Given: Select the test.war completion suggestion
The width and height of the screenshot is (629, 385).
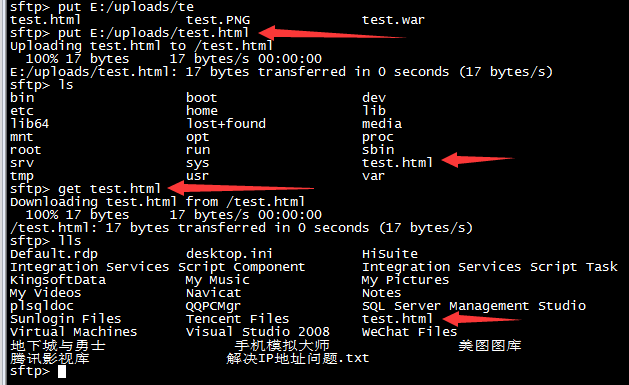Looking at the screenshot, I should pos(393,20).
